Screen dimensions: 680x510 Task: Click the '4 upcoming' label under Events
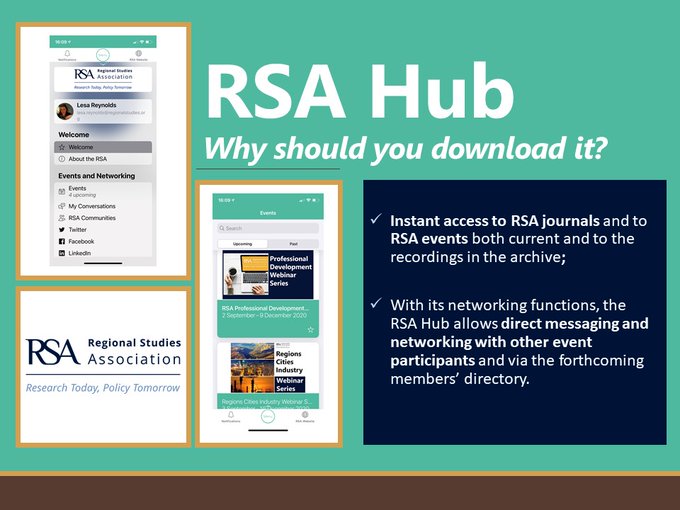82,195
